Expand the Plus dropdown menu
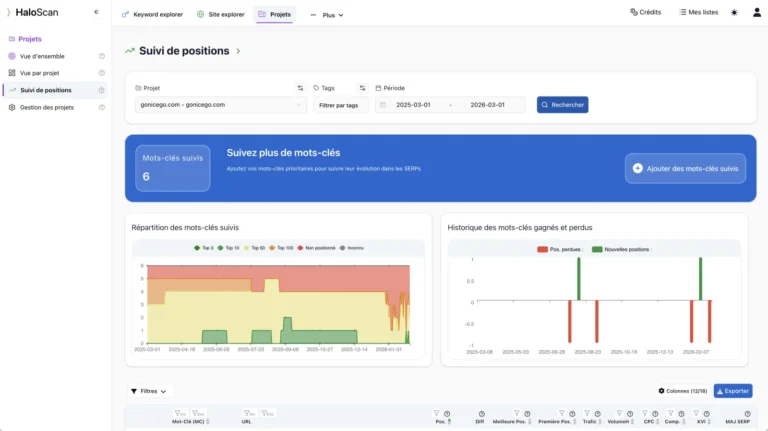This screenshot has width=768, height=431. [x=328, y=15]
